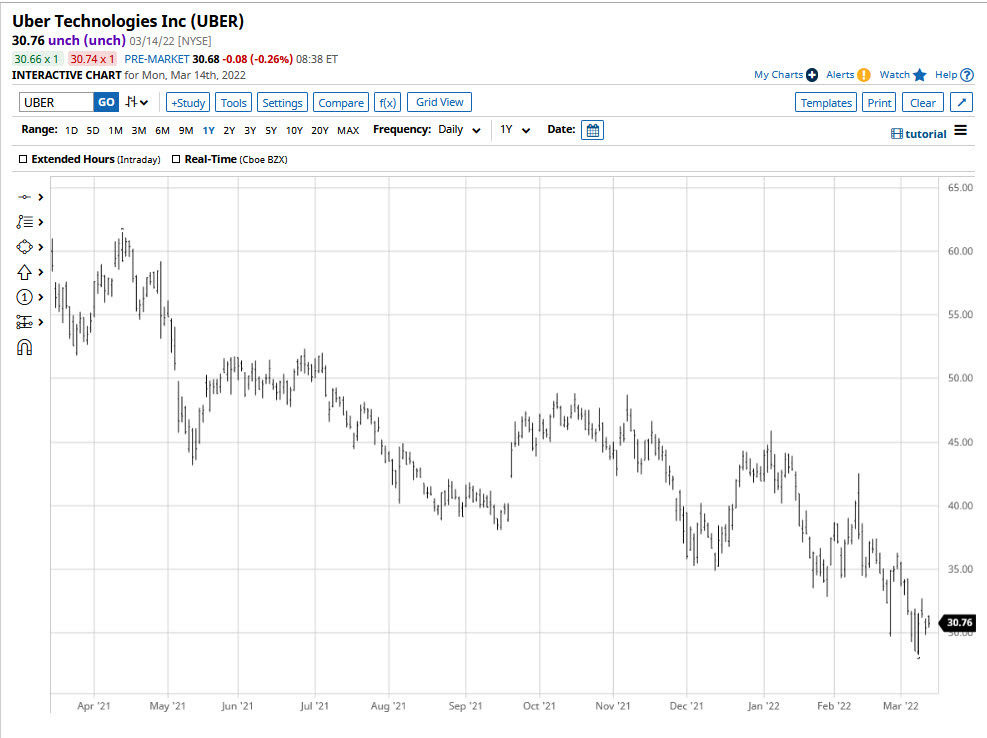987x738 pixels.
Task: Click the magnet snap tool icon
Action: coord(25,347)
